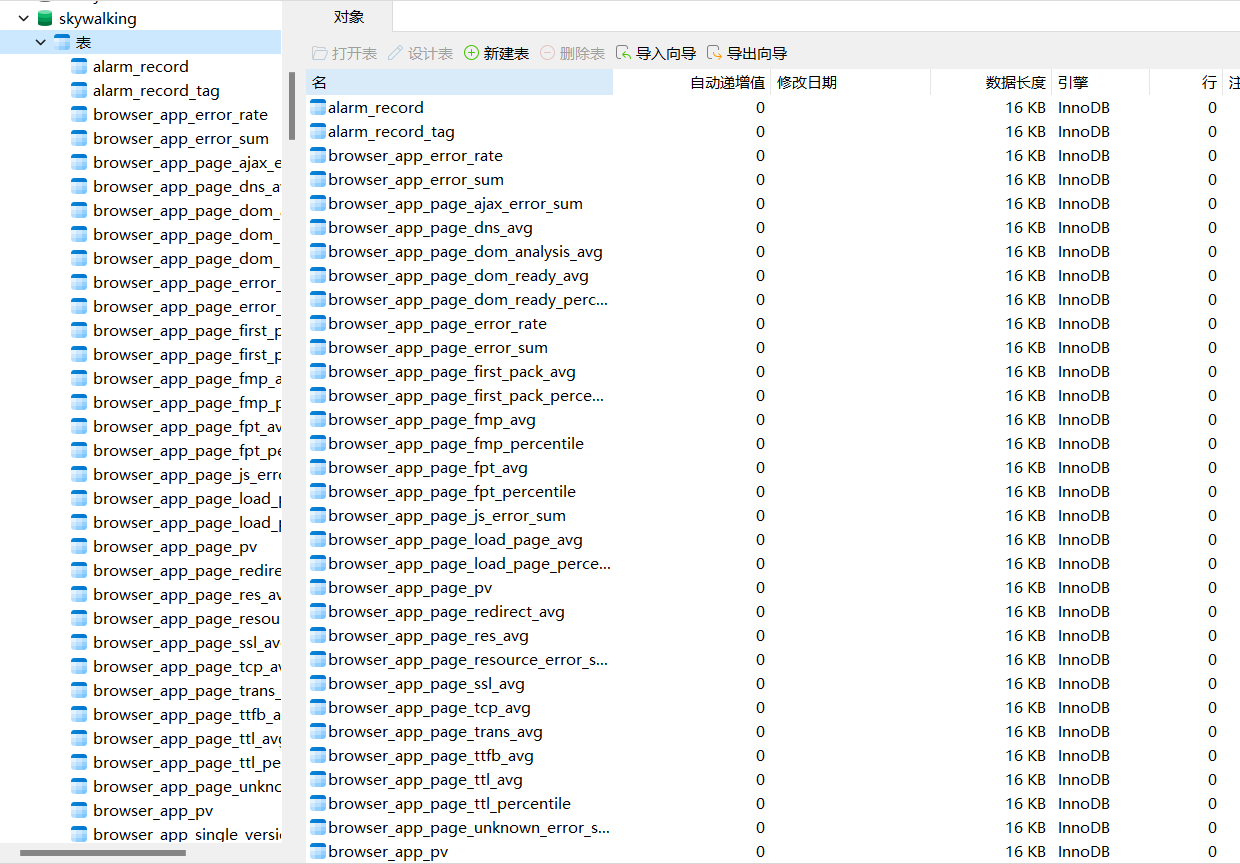Click the 导入向导 (Import Wizard) icon

(x=624, y=53)
